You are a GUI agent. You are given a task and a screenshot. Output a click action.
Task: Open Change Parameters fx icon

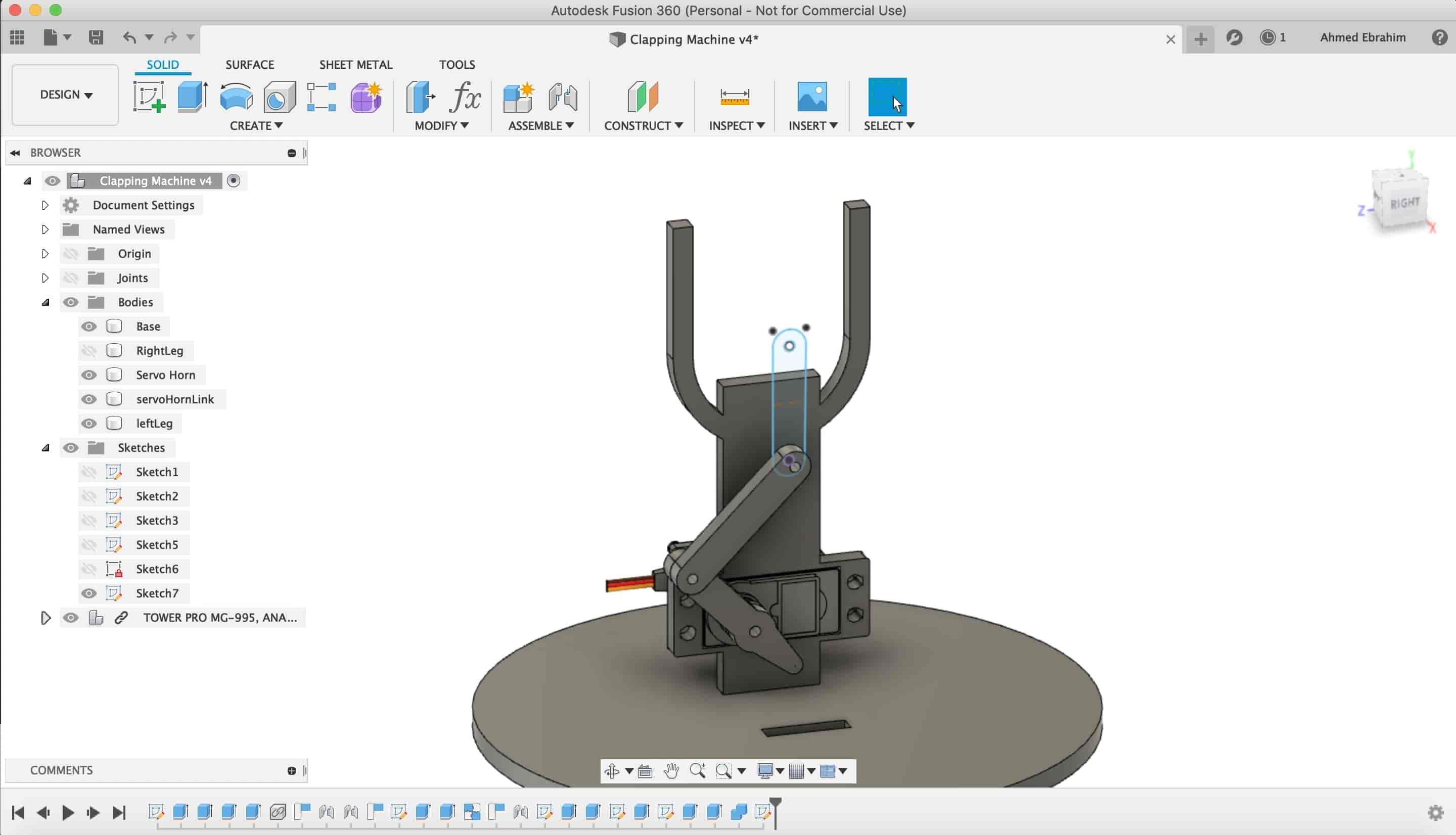click(465, 97)
